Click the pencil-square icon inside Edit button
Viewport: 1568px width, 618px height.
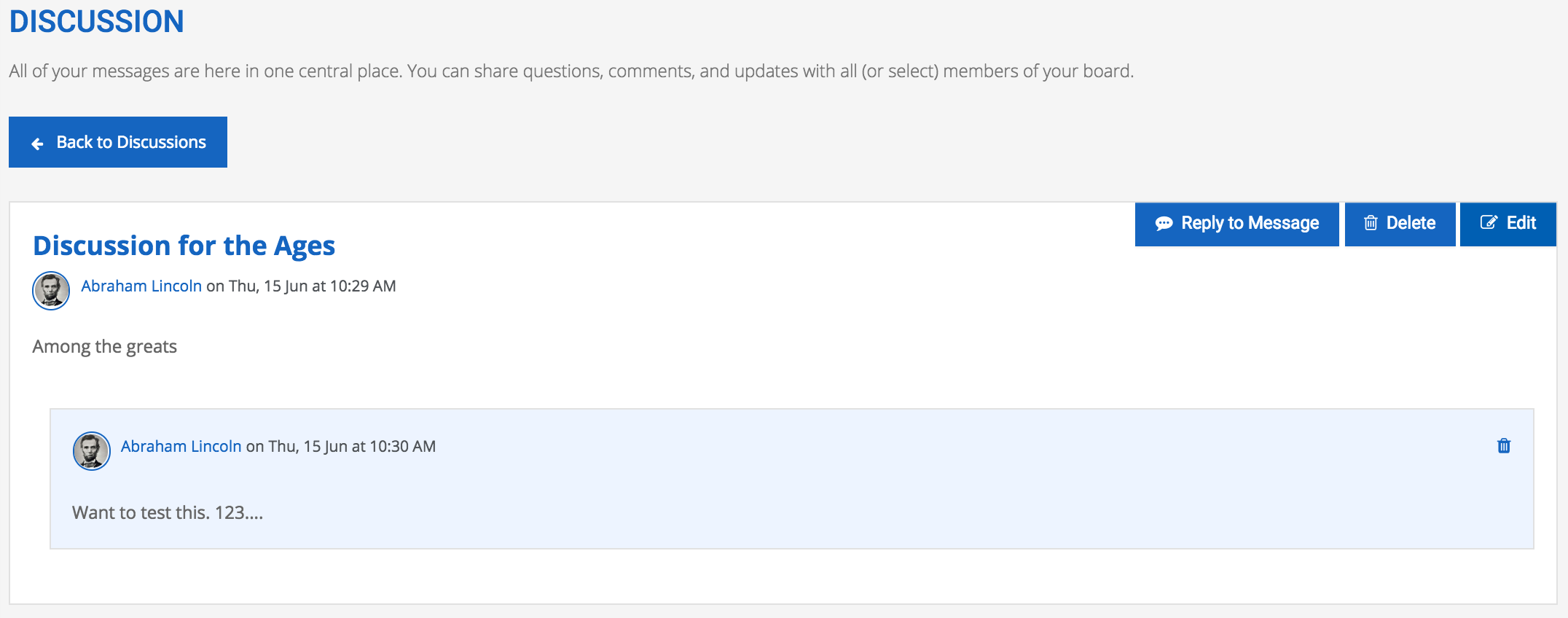pyautogui.click(x=1489, y=222)
